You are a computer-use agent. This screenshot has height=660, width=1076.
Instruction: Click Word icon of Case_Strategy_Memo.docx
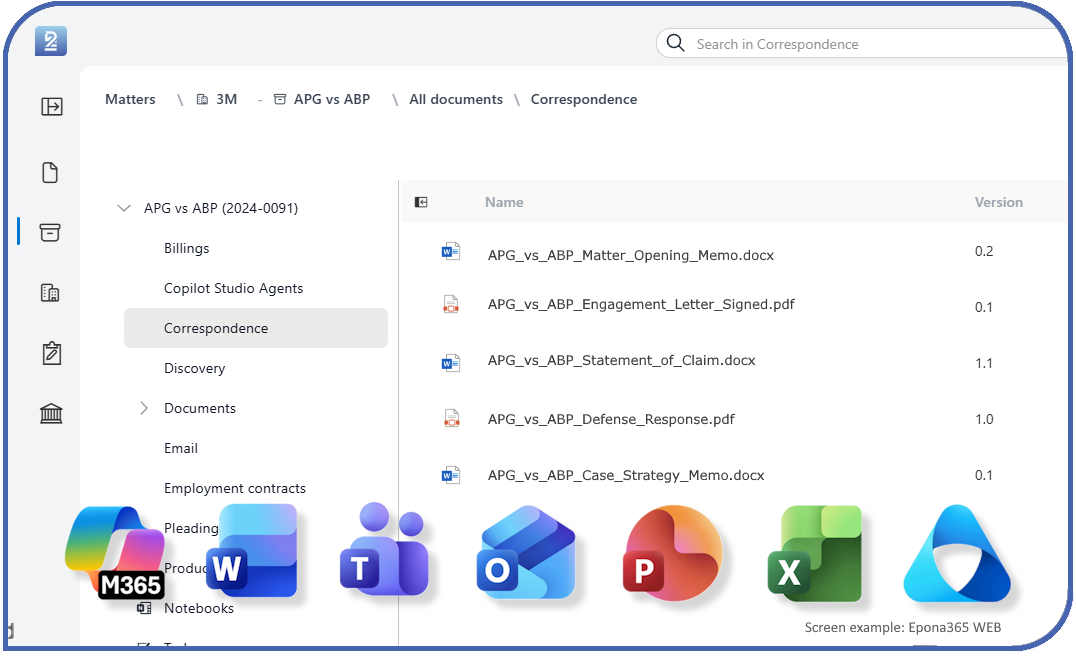(451, 475)
